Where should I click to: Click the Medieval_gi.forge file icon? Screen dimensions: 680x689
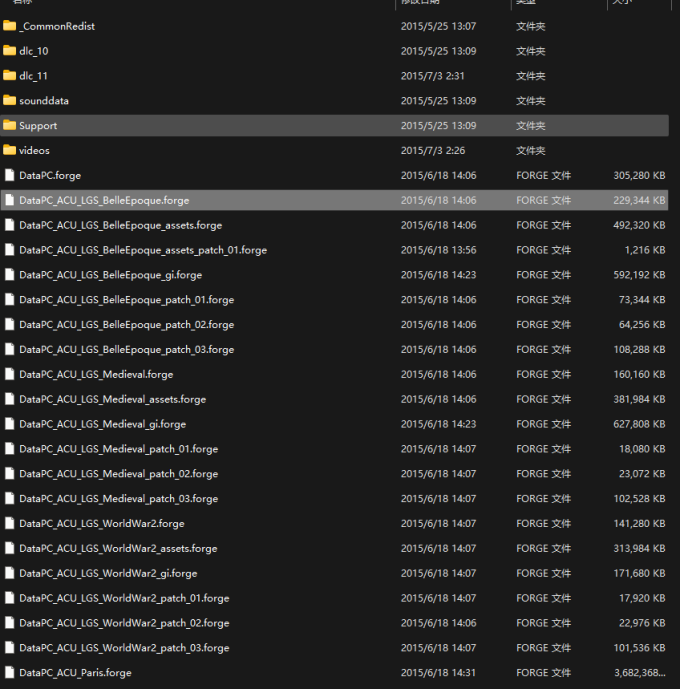coord(9,424)
